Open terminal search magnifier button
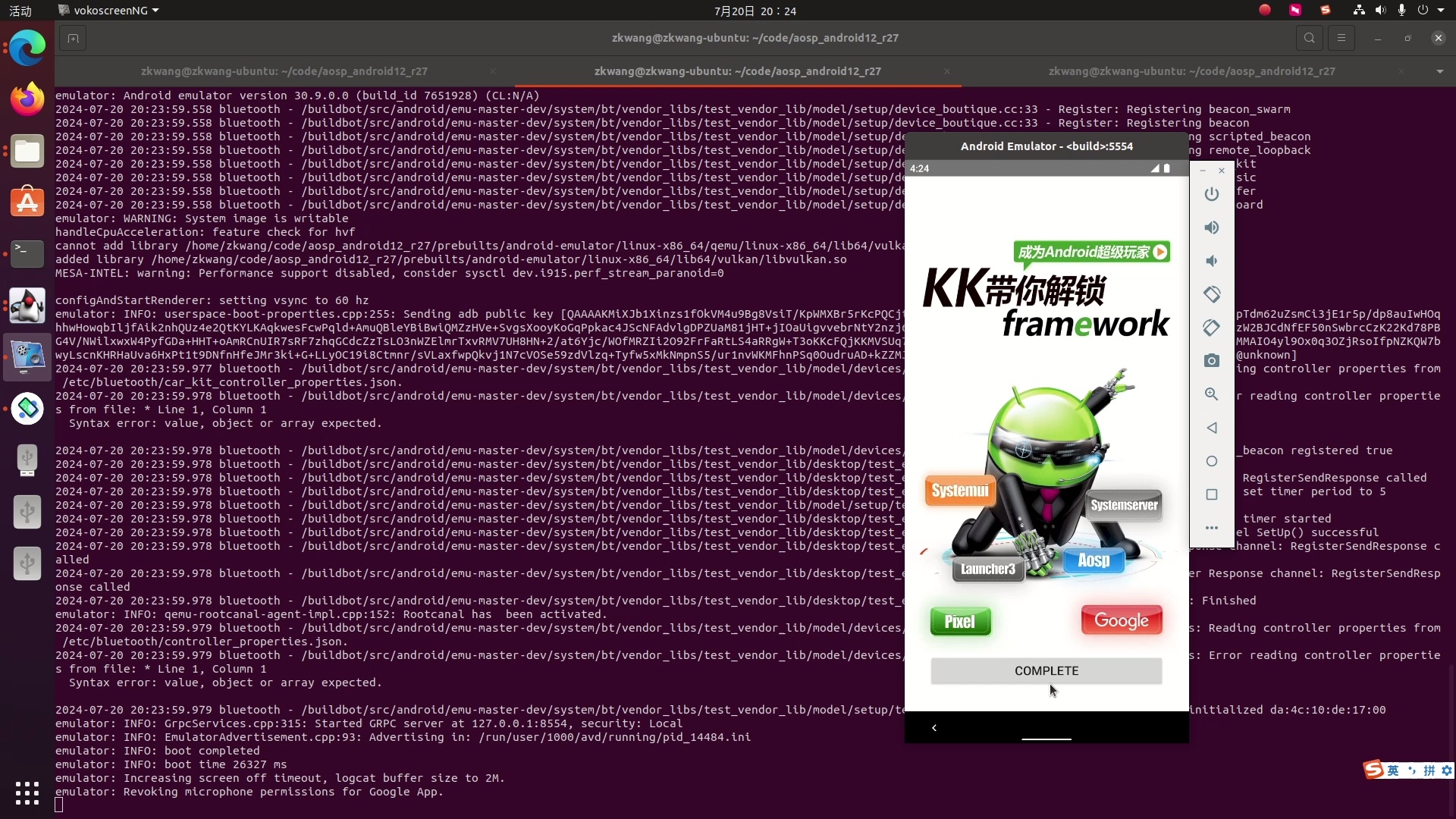This screenshot has width=1456, height=819. tap(1309, 38)
